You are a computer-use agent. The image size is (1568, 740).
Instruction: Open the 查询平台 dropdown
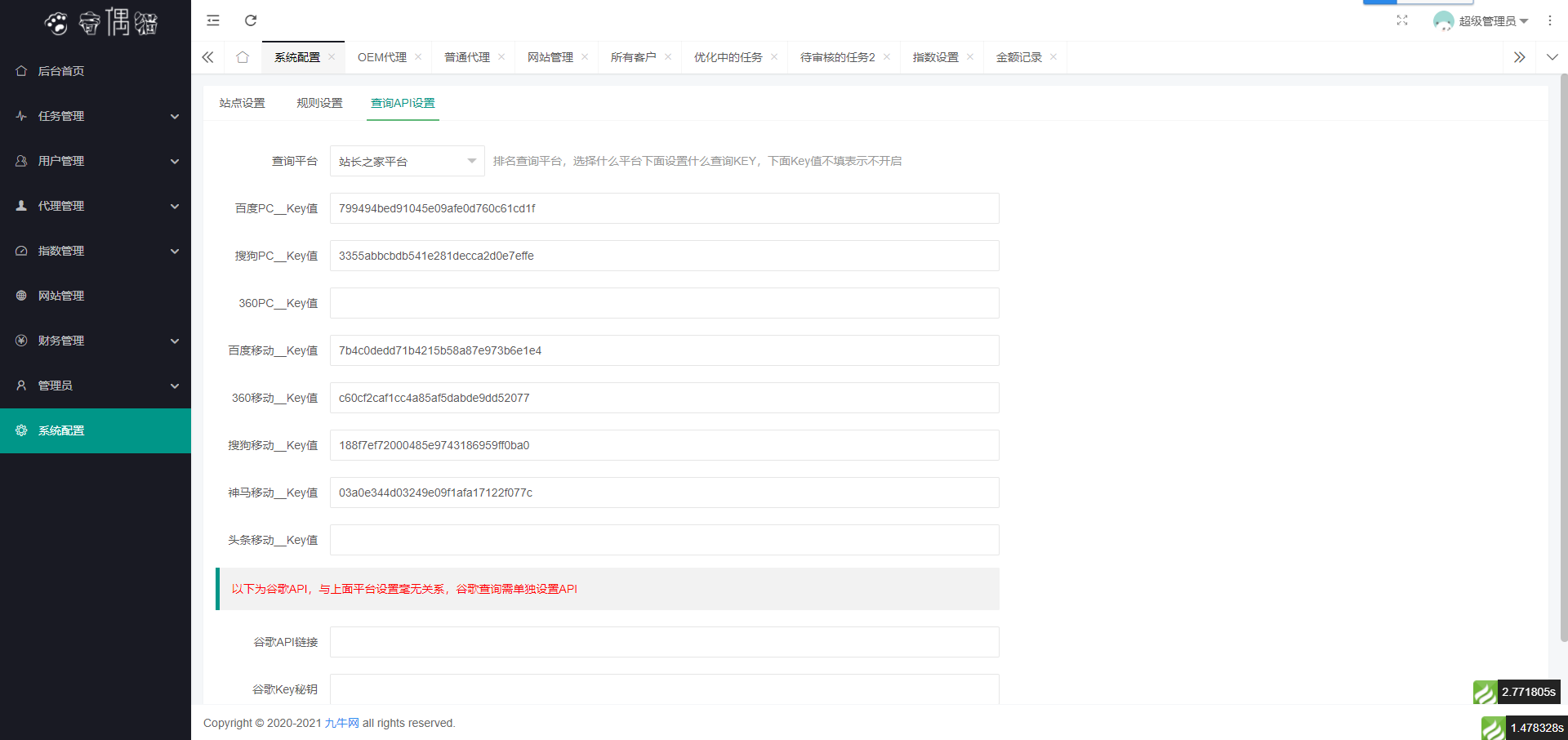[x=408, y=161]
